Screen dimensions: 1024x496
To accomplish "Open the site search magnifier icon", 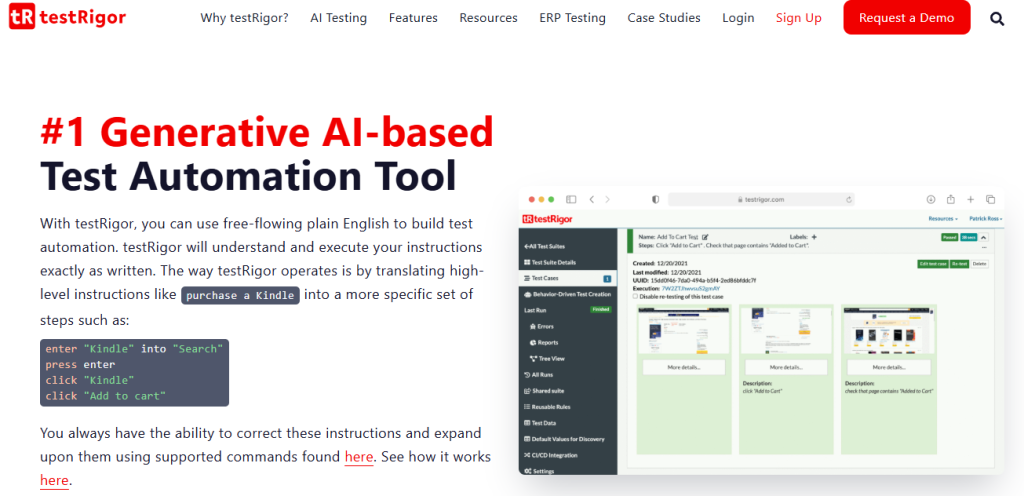I will (997, 18).
